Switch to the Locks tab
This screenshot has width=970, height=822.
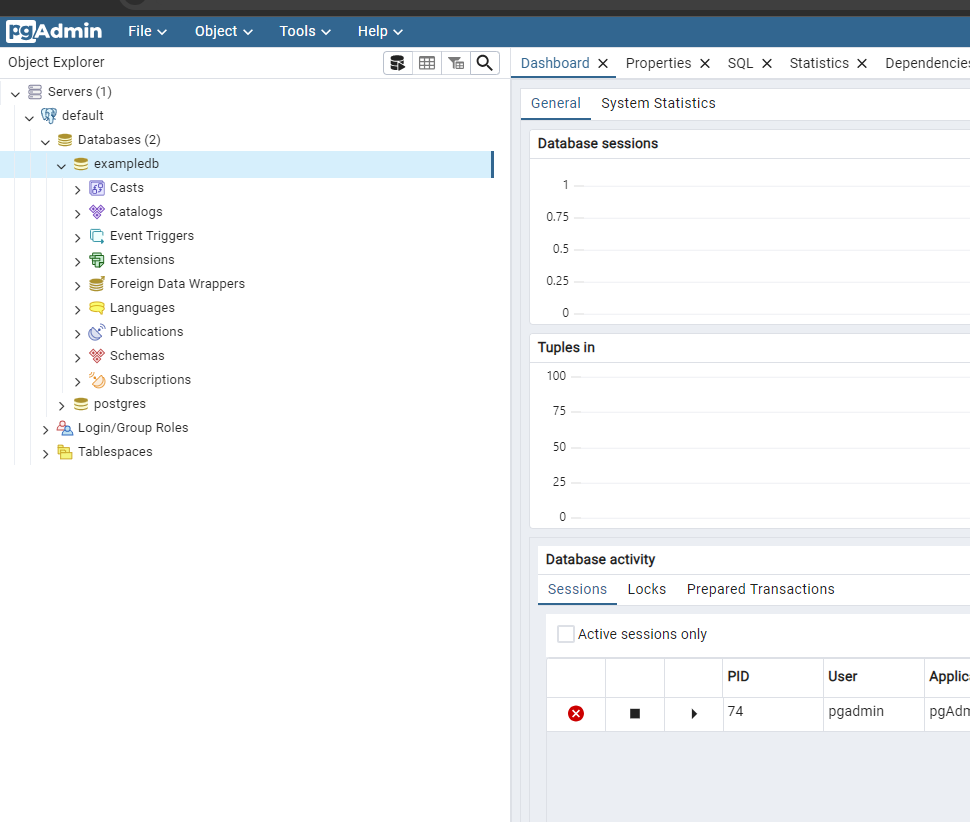click(646, 589)
